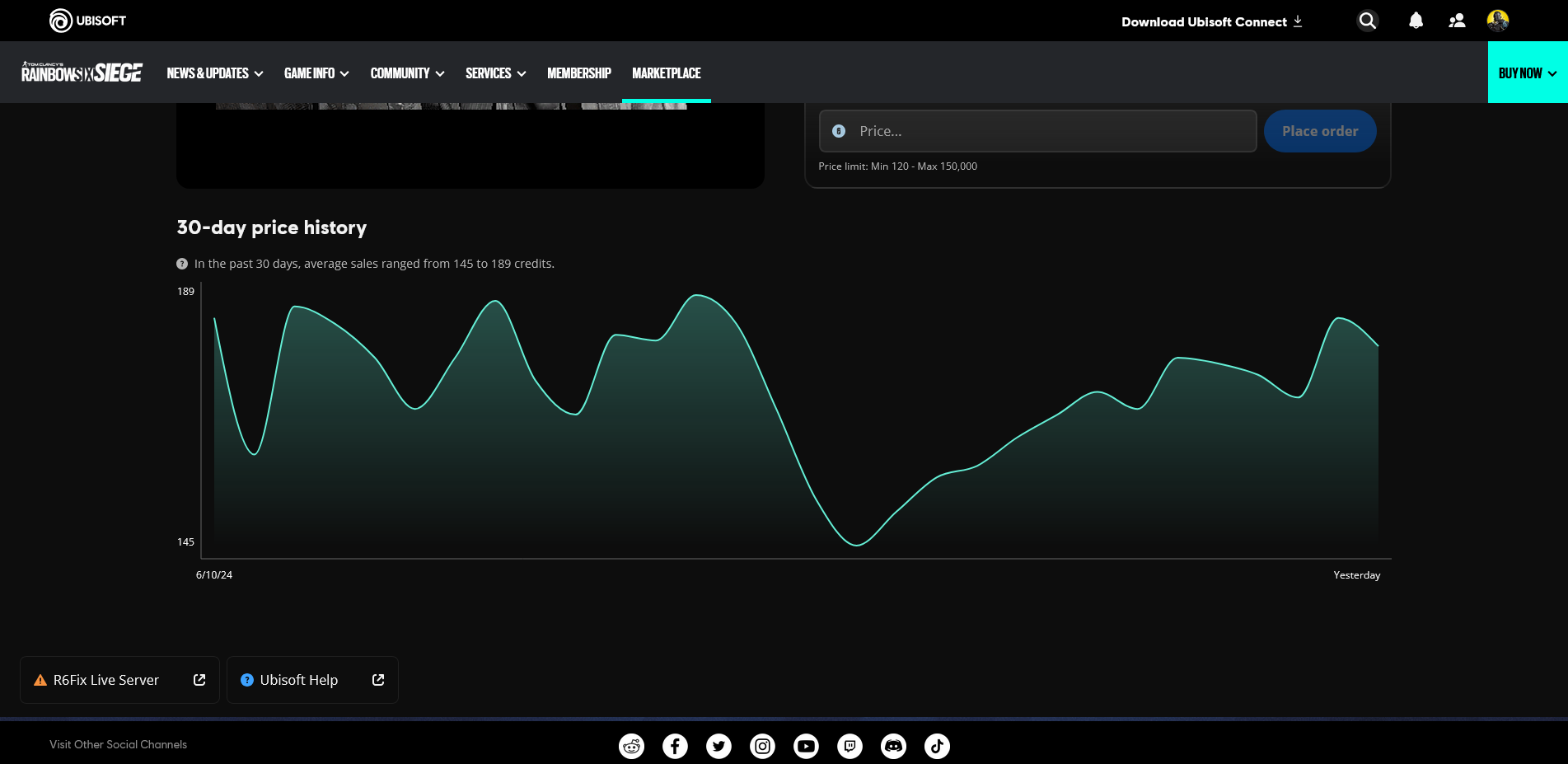The image size is (1568, 764).
Task: Select the Marketplace tab
Action: coord(667,73)
